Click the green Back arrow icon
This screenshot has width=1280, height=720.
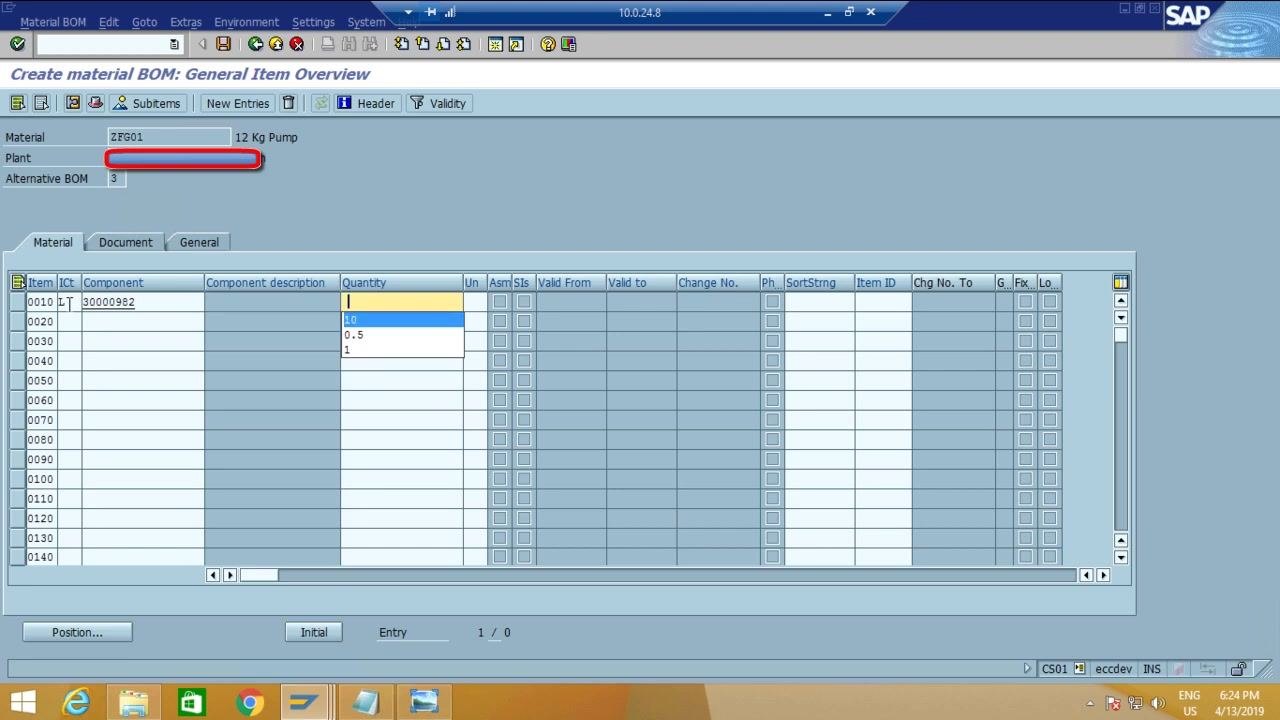tap(256, 44)
